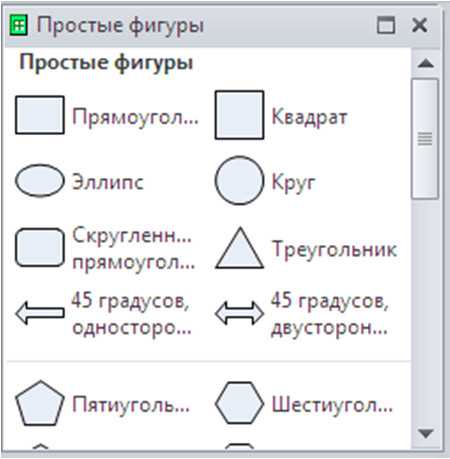Maximize the Простые фигуры stencil window
The width and height of the screenshot is (450, 459).
(386, 25)
